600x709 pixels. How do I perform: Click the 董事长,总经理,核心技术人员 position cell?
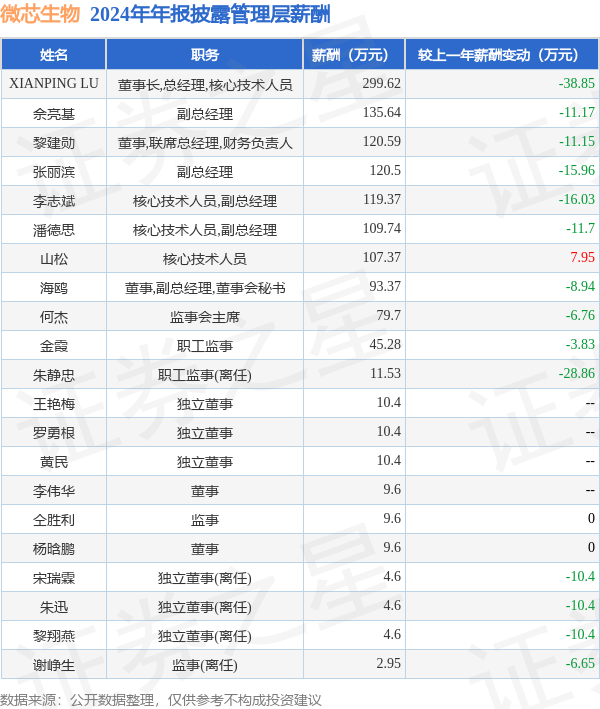click(205, 85)
